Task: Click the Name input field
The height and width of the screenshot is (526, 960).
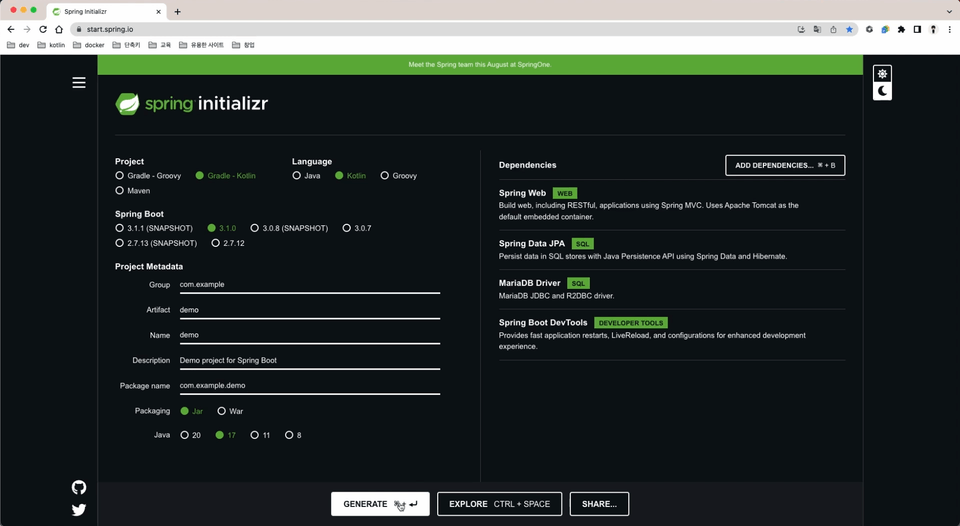Action: pyautogui.click(x=310, y=335)
